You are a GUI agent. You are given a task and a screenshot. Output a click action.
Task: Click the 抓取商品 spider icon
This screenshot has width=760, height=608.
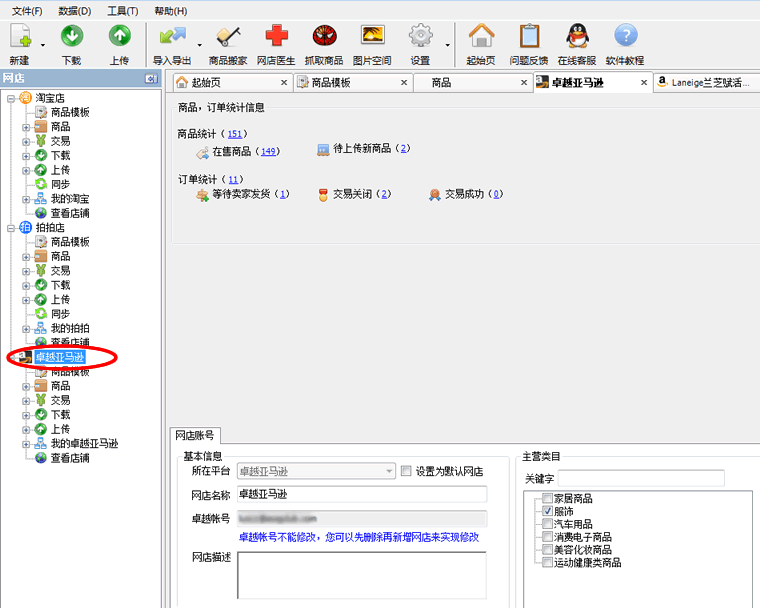tap(324, 36)
